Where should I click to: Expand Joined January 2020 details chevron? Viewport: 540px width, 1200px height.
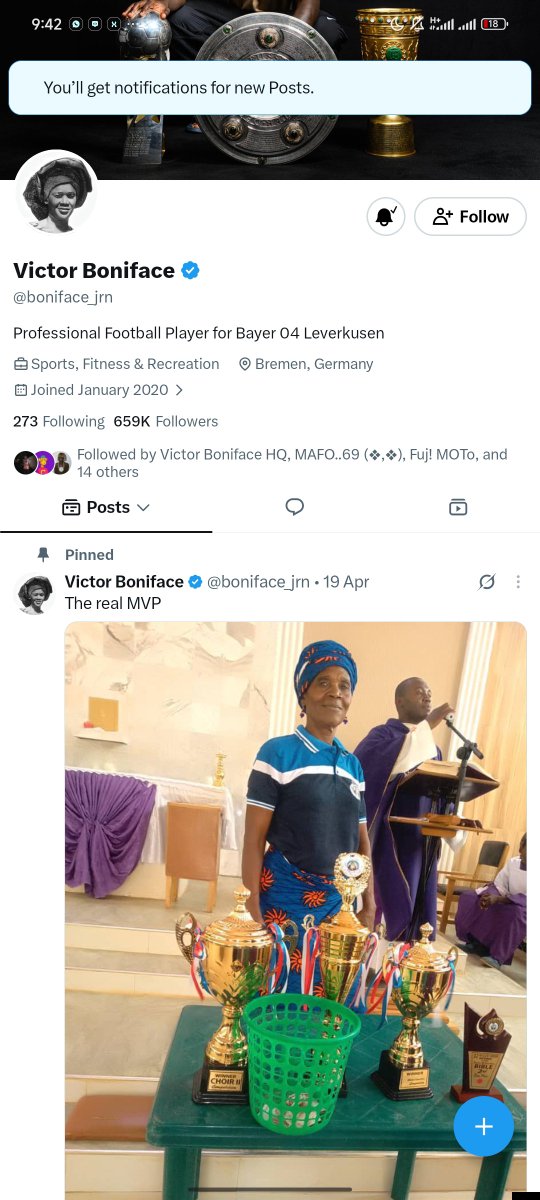tap(179, 390)
